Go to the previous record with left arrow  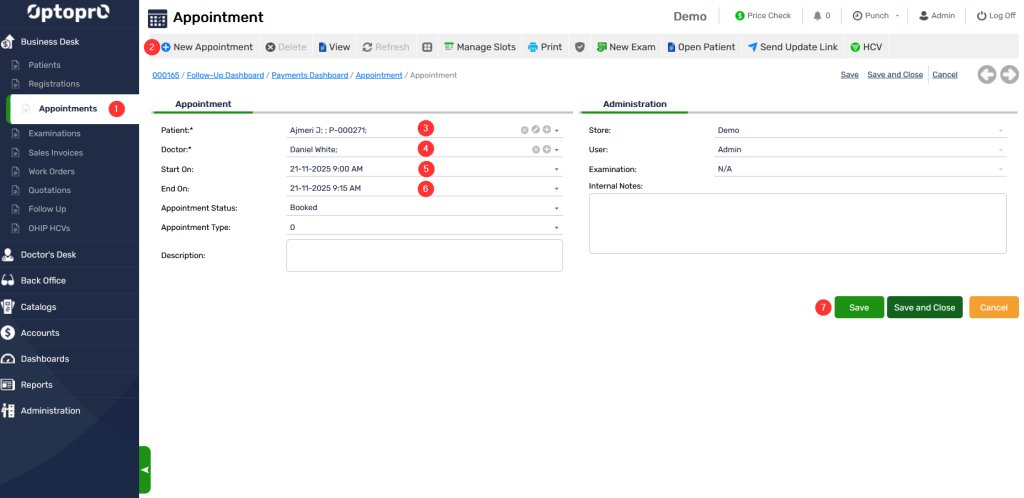[x=987, y=74]
